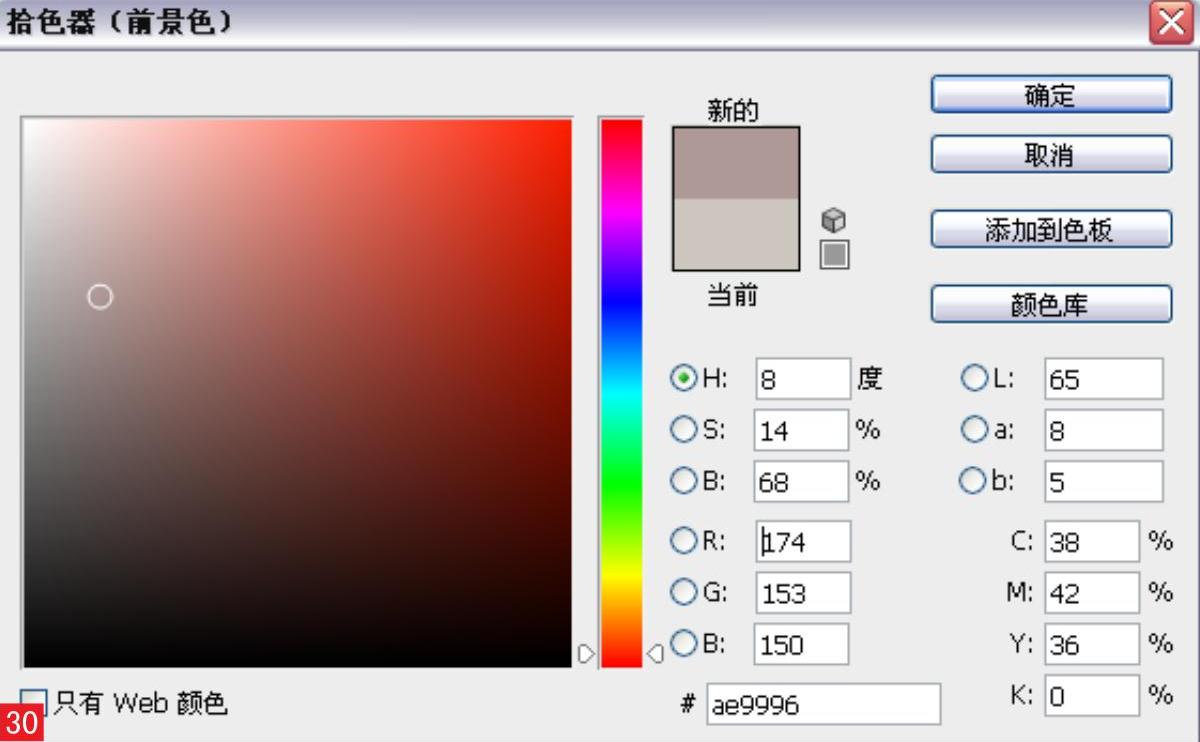
Task: Select the Lab b radio button
Action: coord(974,481)
